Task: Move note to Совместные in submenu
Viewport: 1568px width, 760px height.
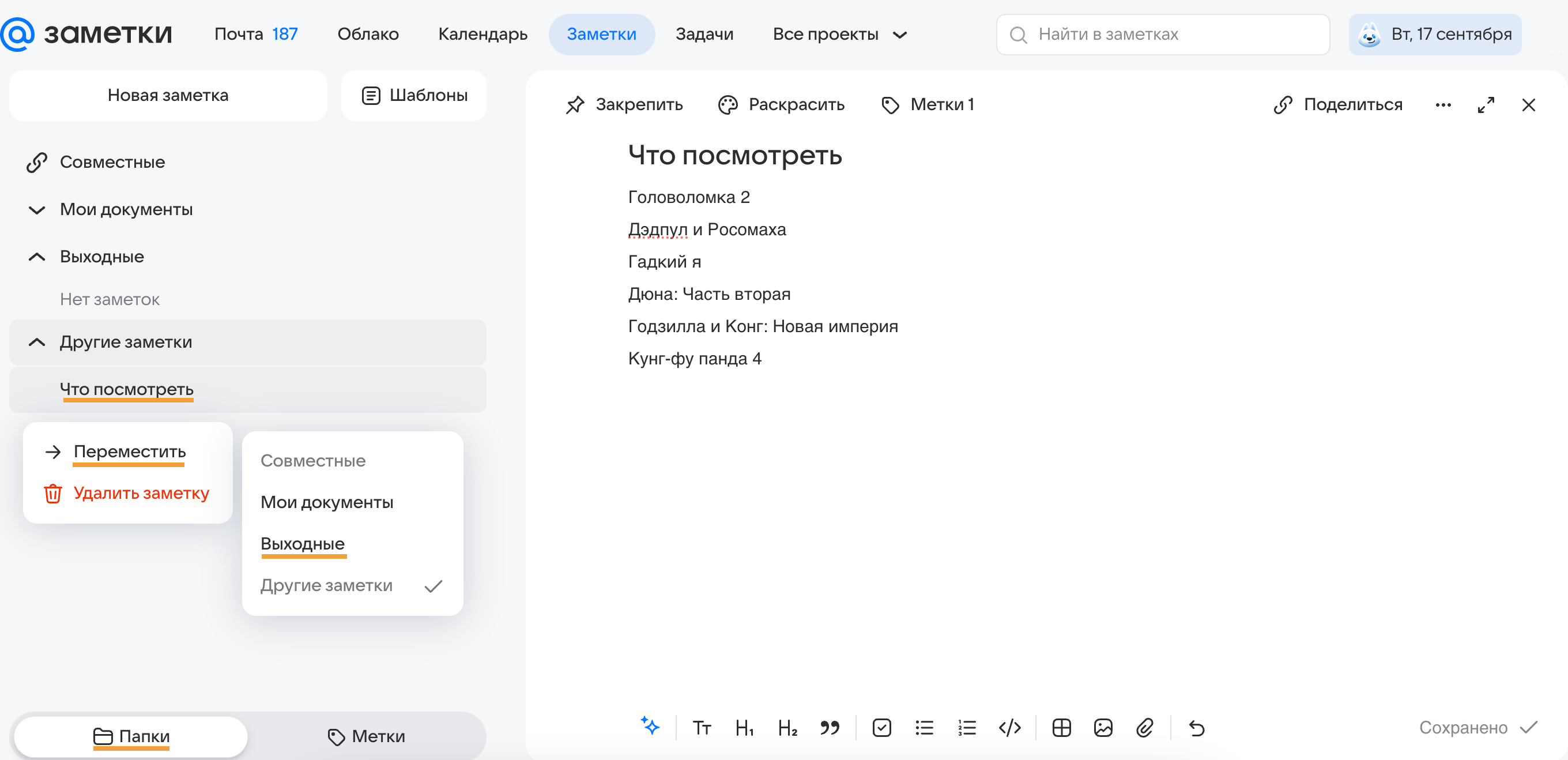Action: [x=313, y=461]
